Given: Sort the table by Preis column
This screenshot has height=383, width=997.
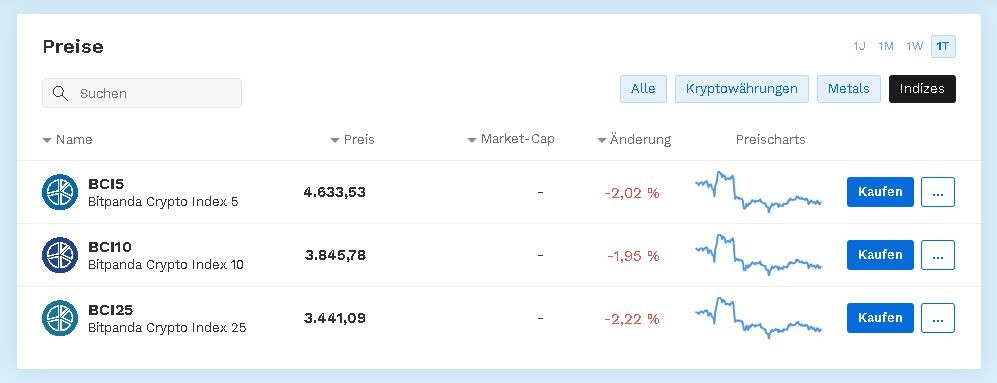Looking at the screenshot, I should point(352,139).
